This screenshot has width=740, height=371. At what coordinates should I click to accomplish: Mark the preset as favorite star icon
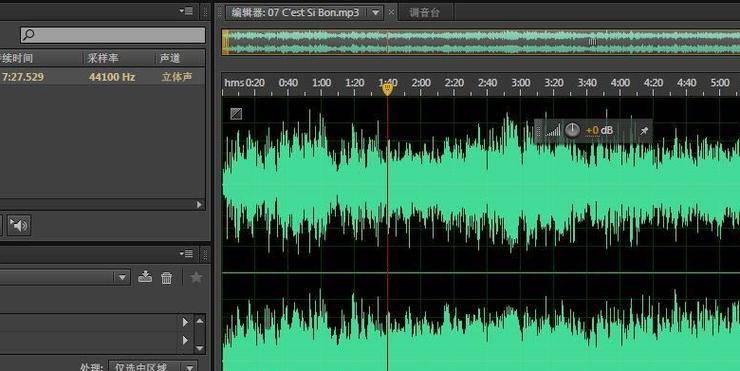pos(196,277)
